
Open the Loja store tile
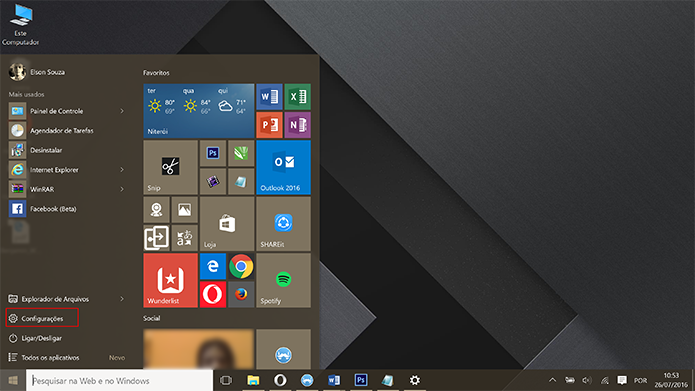click(x=227, y=224)
